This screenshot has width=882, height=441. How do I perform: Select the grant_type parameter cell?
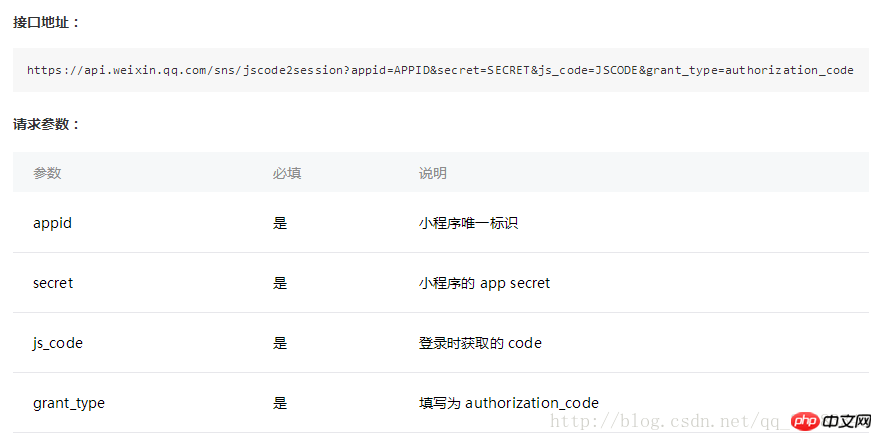coord(69,403)
